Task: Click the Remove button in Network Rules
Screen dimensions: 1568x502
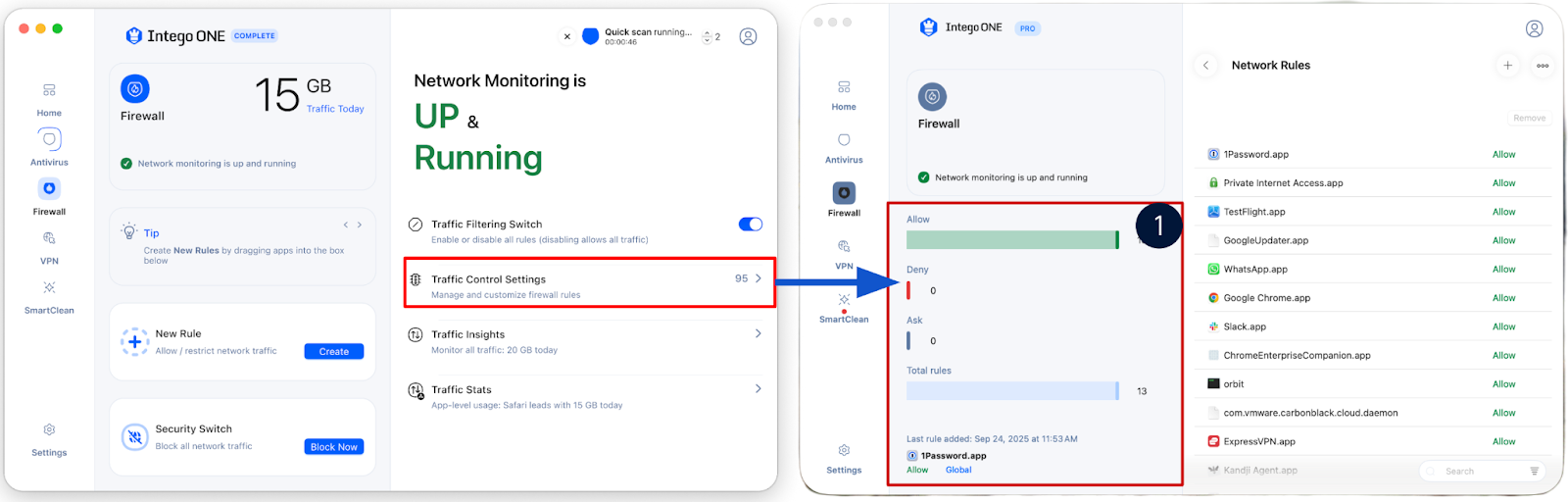Action: coord(1530,118)
